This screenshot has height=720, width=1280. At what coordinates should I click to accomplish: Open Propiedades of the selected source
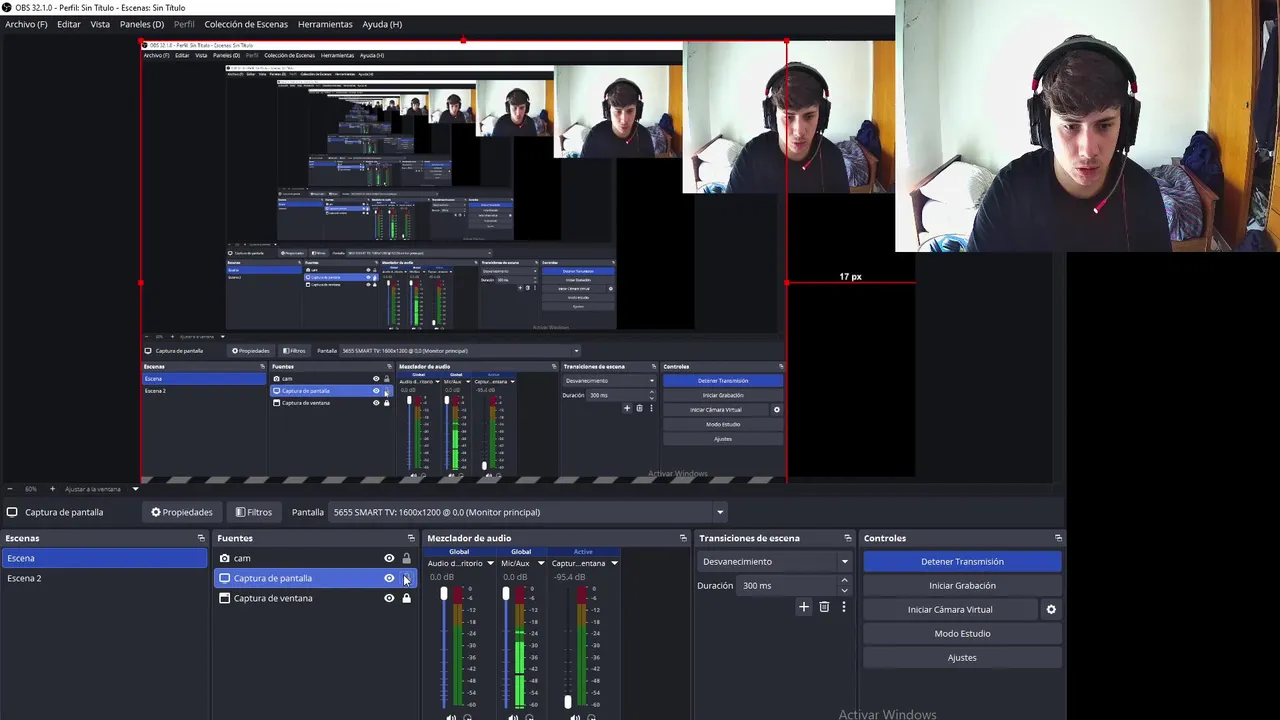(182, 512)
